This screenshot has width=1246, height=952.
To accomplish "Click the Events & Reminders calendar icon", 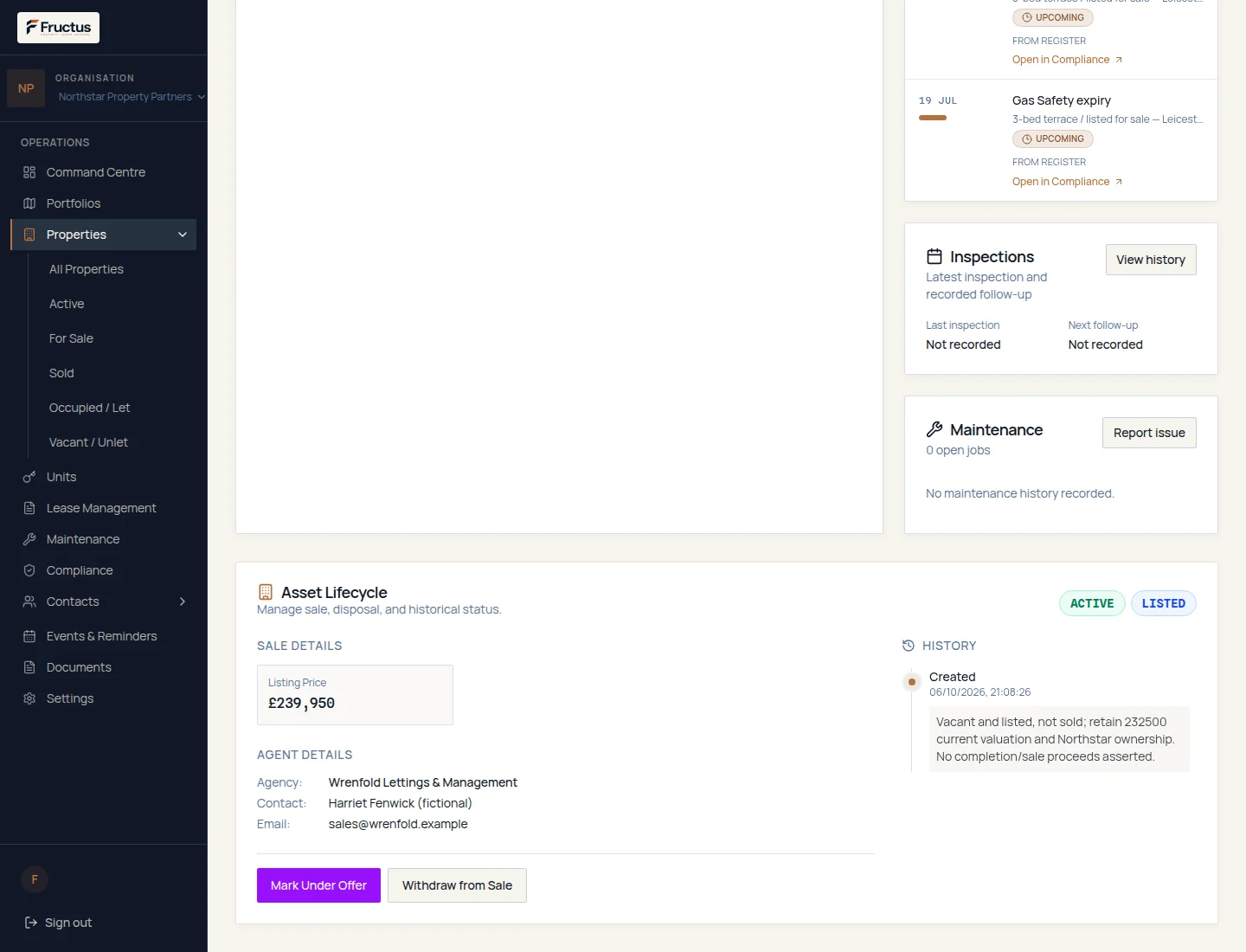I will [29, 636].
